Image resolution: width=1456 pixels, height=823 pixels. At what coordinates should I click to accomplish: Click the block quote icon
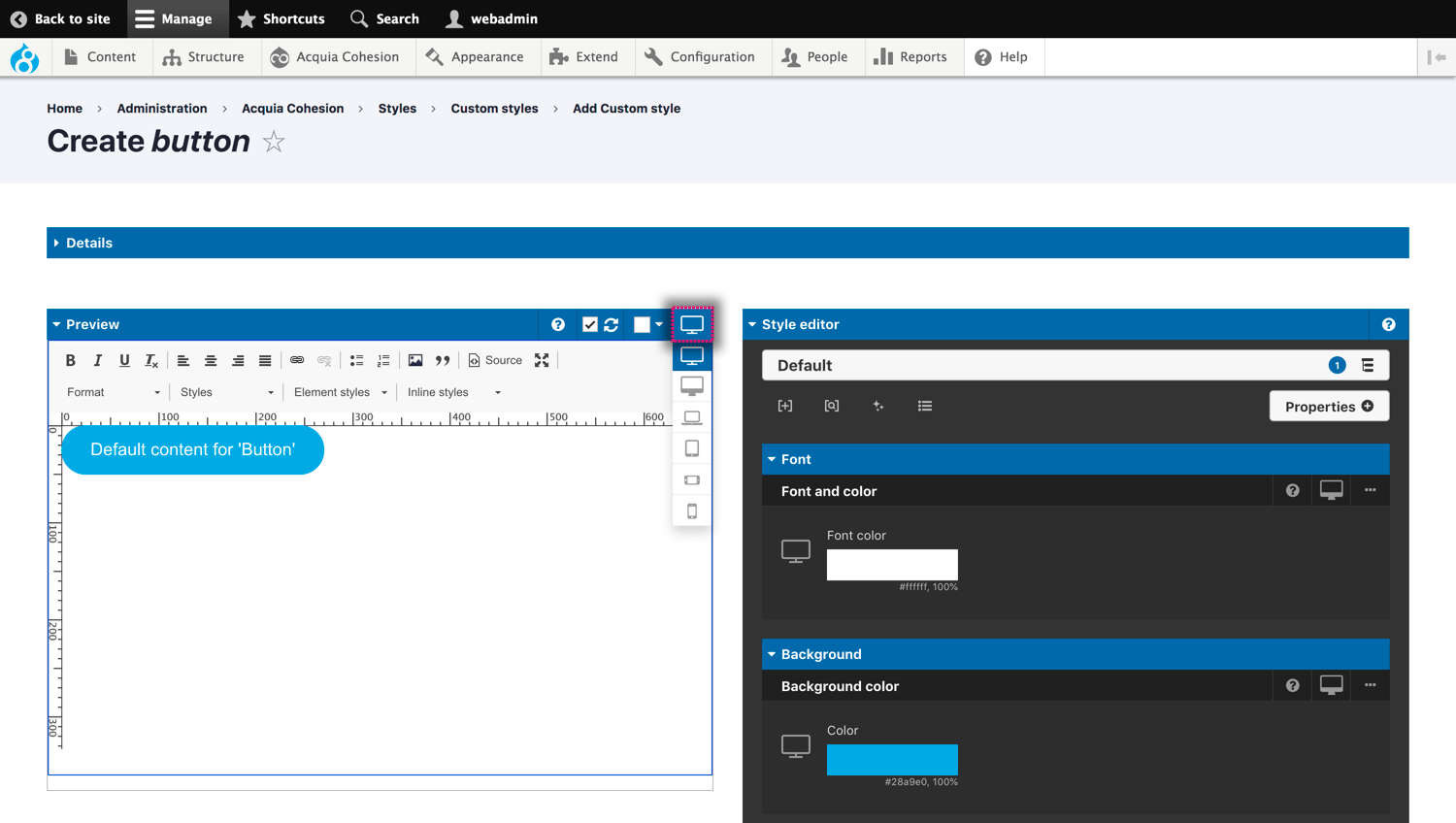click(443, 360)
